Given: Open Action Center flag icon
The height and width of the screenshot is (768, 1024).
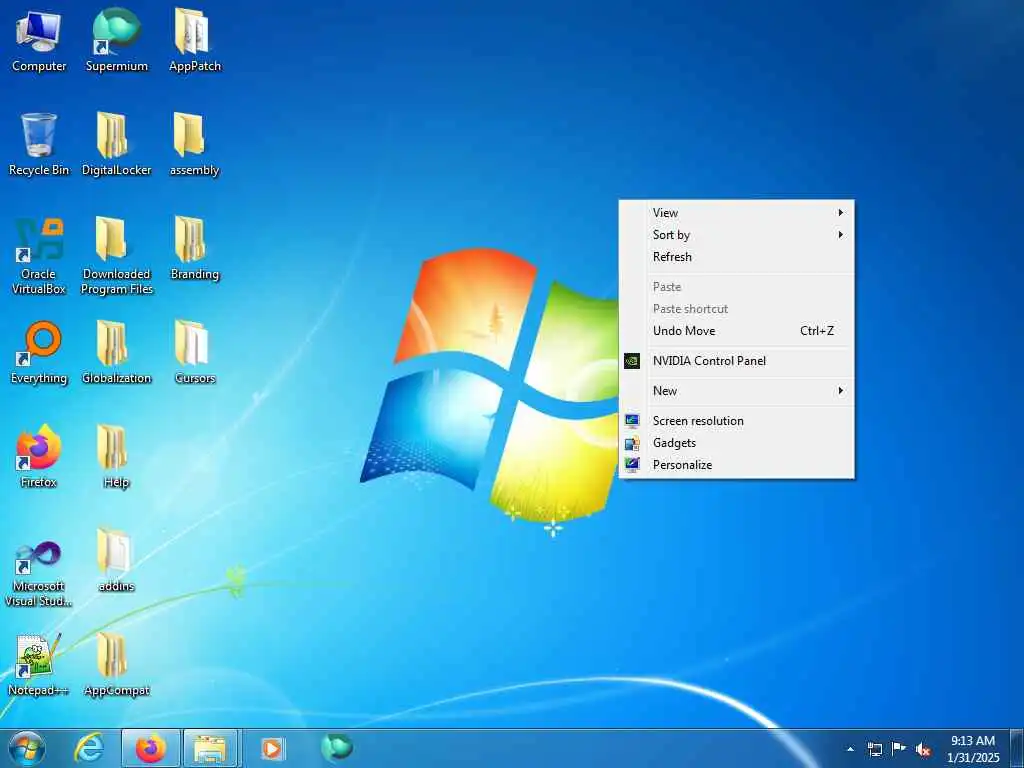Looking at the screenshot, I should [x=899, y=748].
